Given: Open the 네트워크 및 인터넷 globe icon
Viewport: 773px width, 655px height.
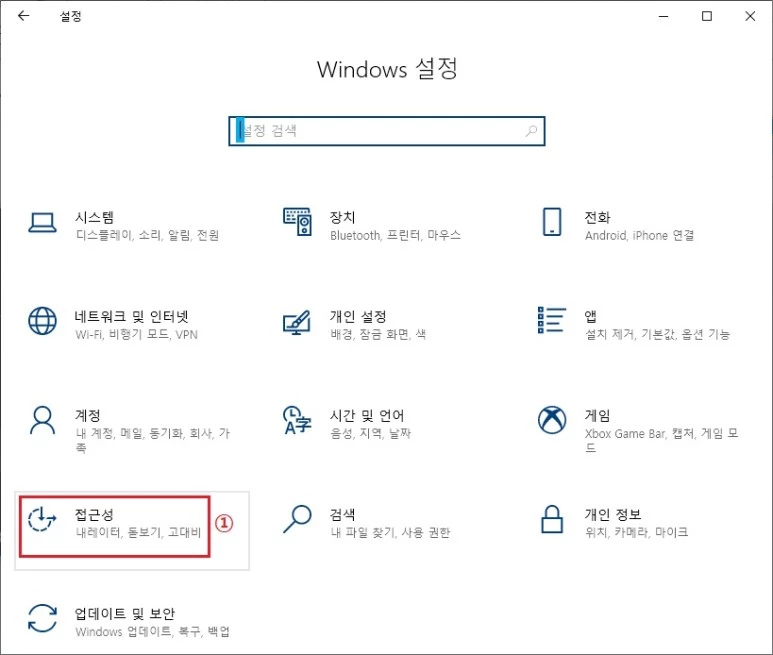Looking at the screenshot, I should tap(42, 321).
